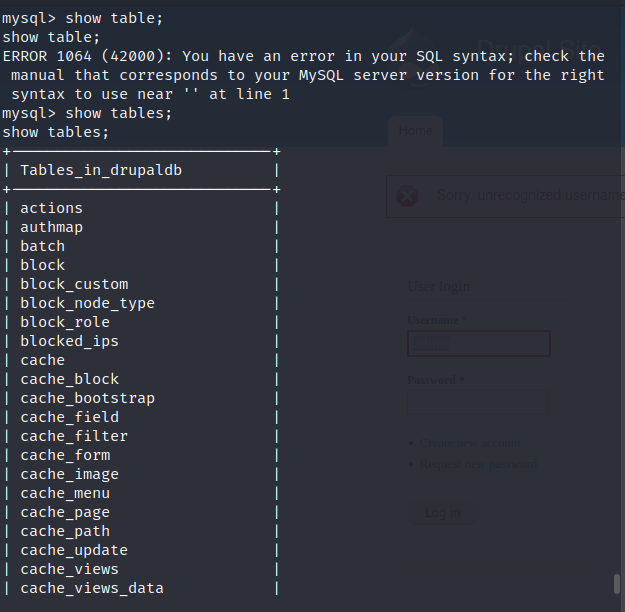
Task: Click the unrecognized username error message
Action: coord(530,195)
